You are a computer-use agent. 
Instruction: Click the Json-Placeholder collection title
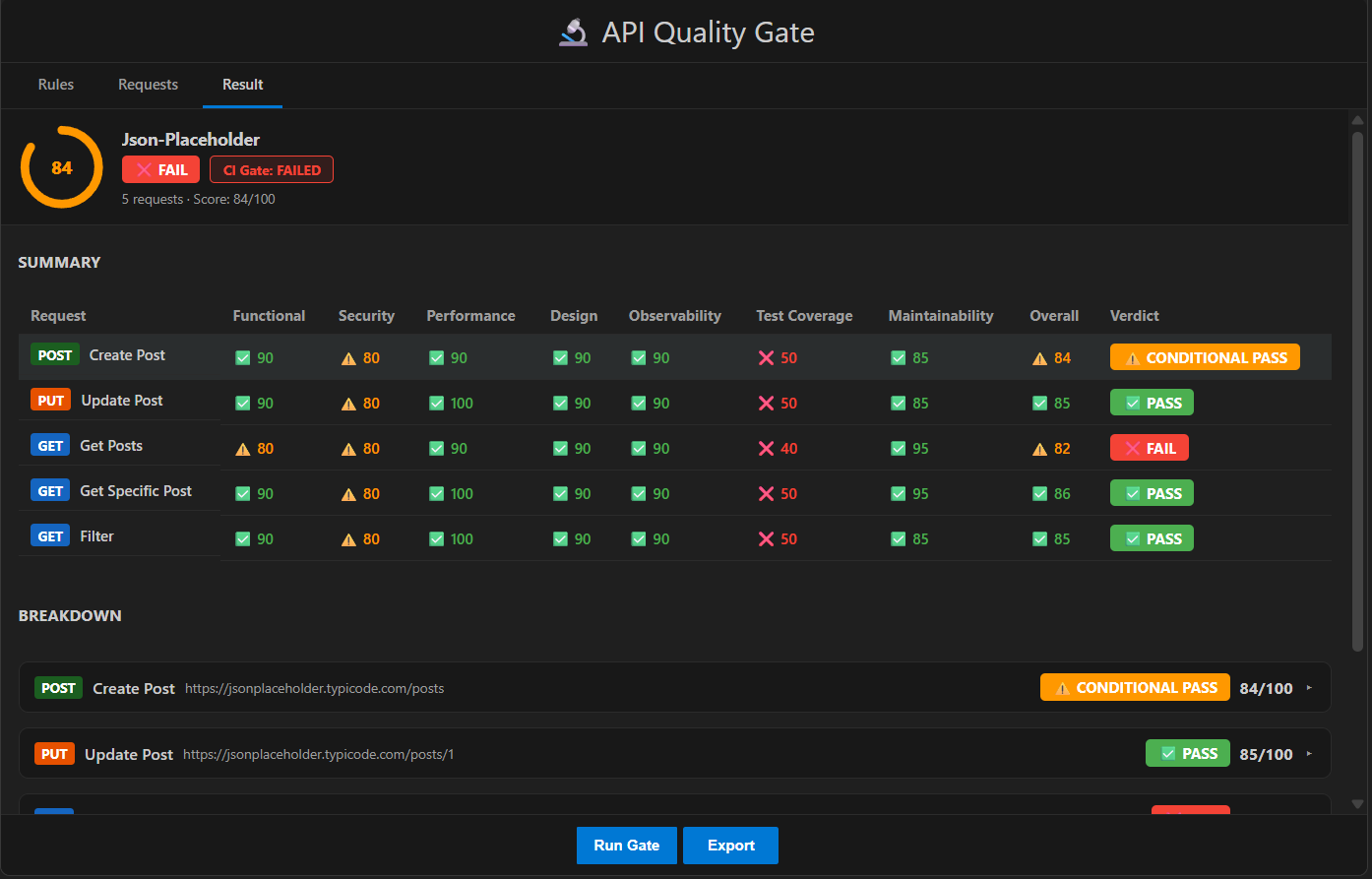191,140
